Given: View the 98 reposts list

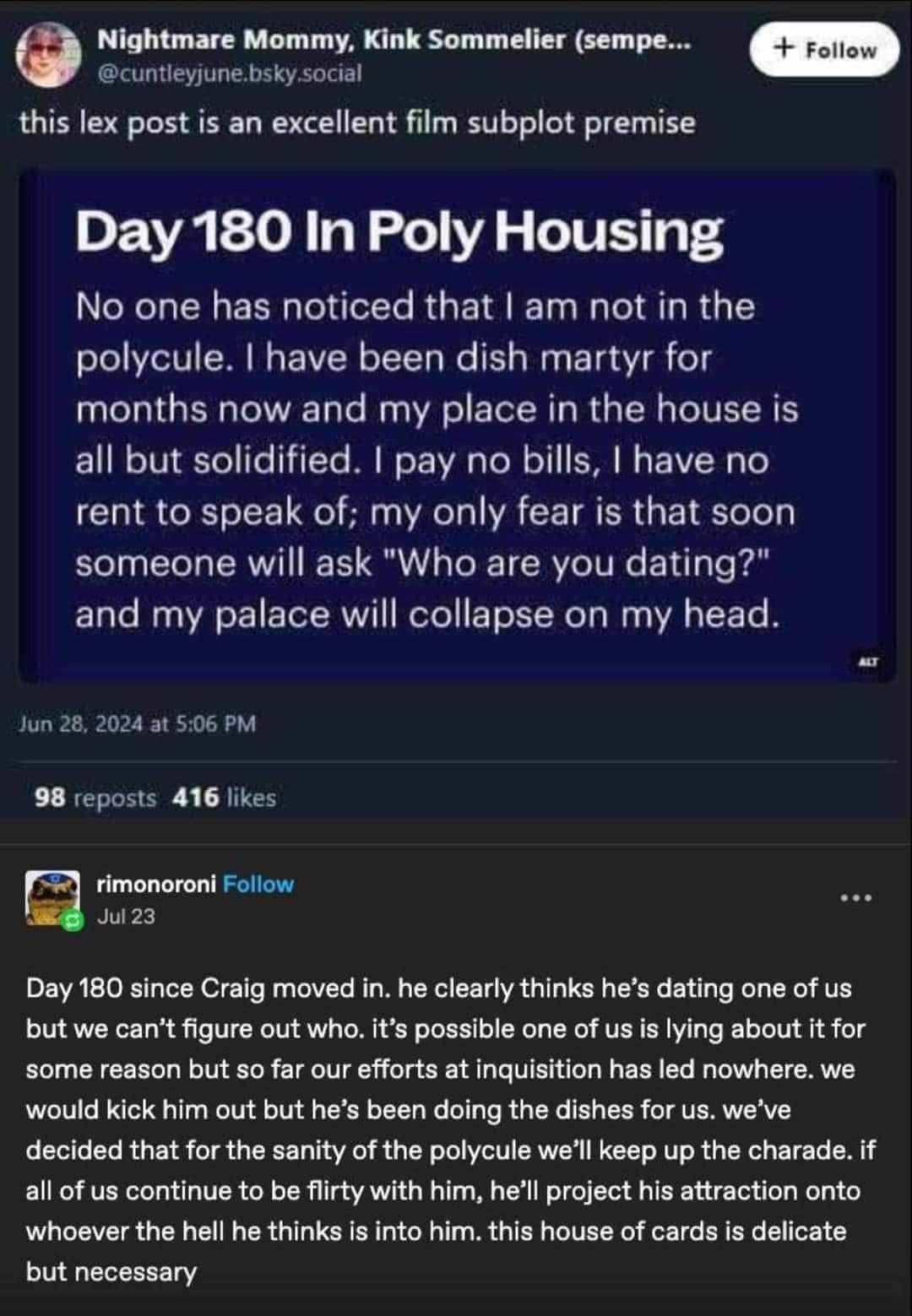Looking at the screenshot, I should pos(95,798).
